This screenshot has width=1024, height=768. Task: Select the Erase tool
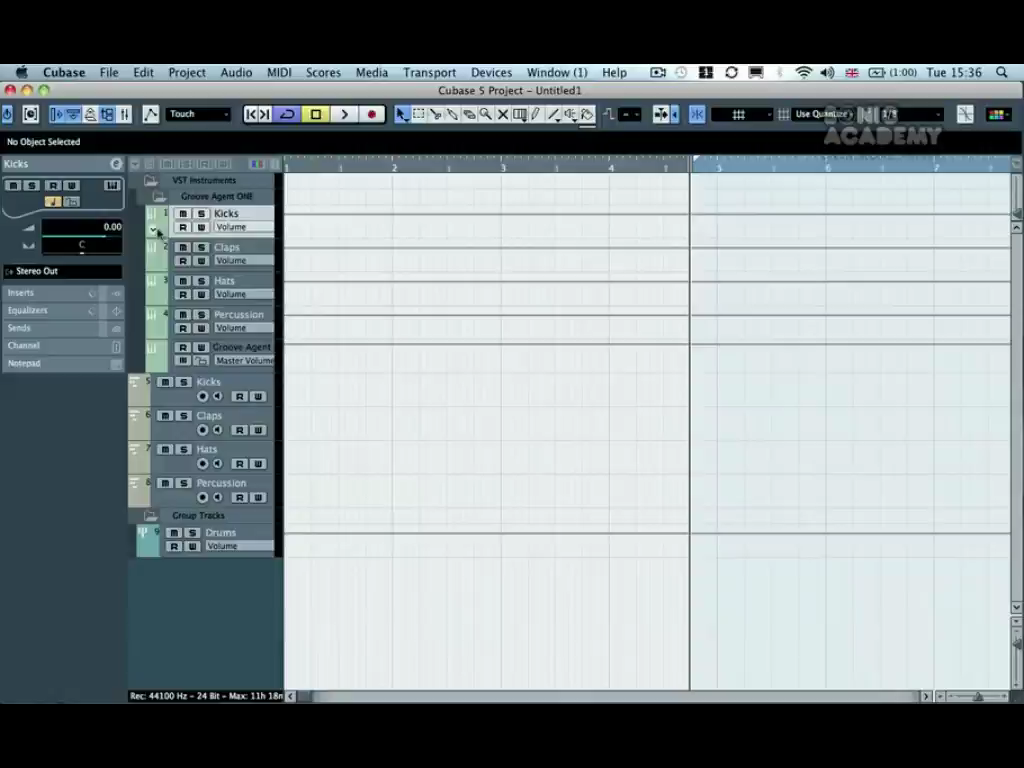click(x=469, y=114)
